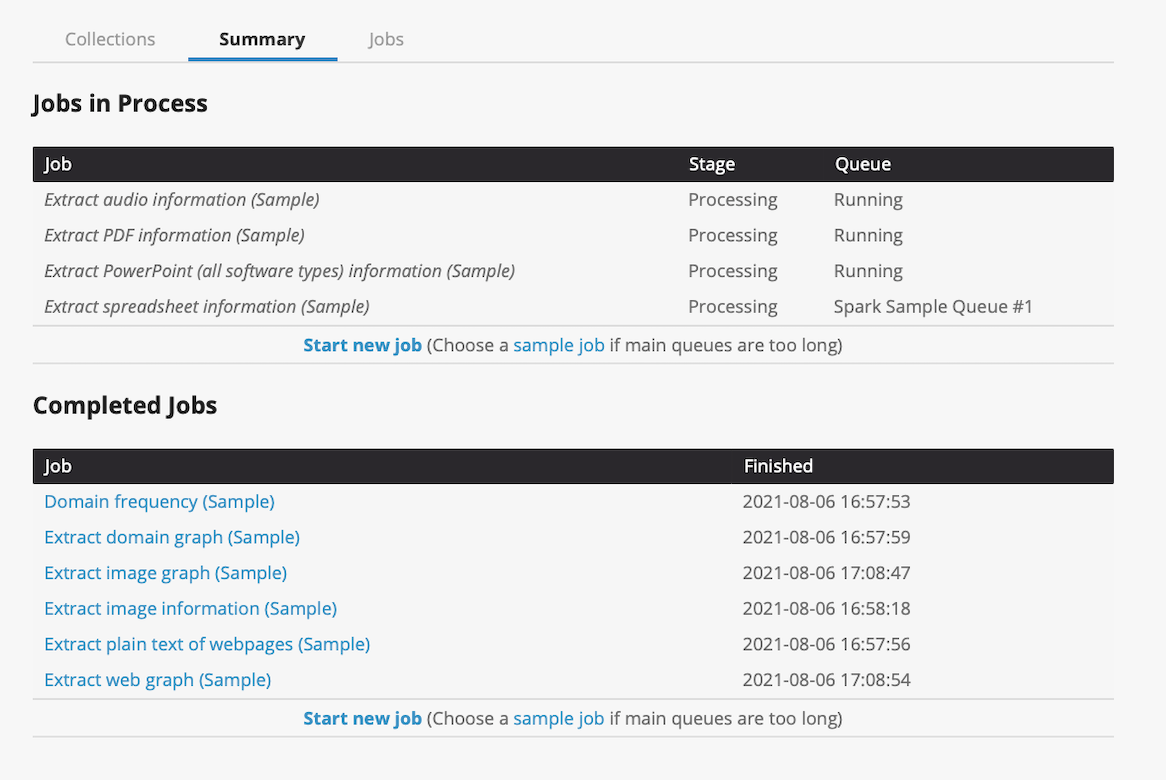
Task: Select Extract PowerPoint information (Sample) row
Action: click(279, 272)
